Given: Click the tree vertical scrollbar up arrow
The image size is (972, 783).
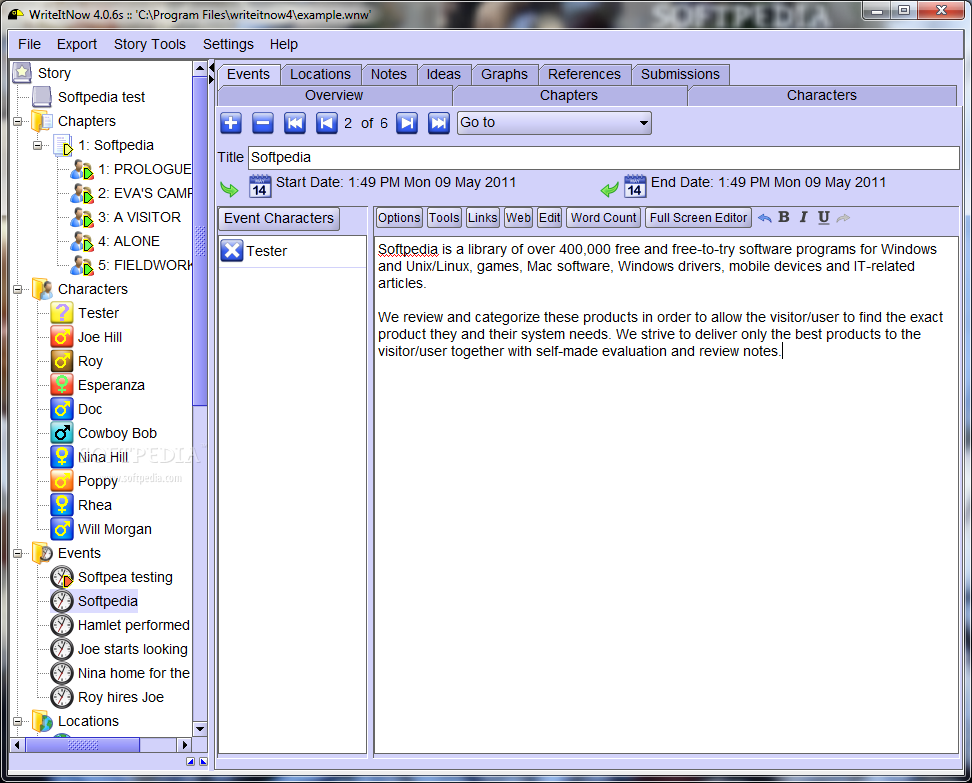Looking at the screenshot, I should click(x=200, y=68).
